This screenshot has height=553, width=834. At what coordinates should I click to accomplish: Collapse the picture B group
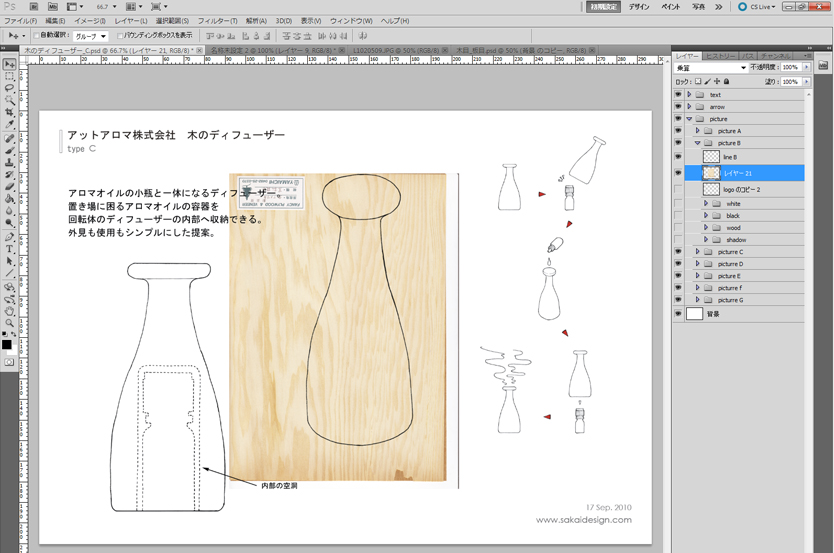tap(697, 143)
